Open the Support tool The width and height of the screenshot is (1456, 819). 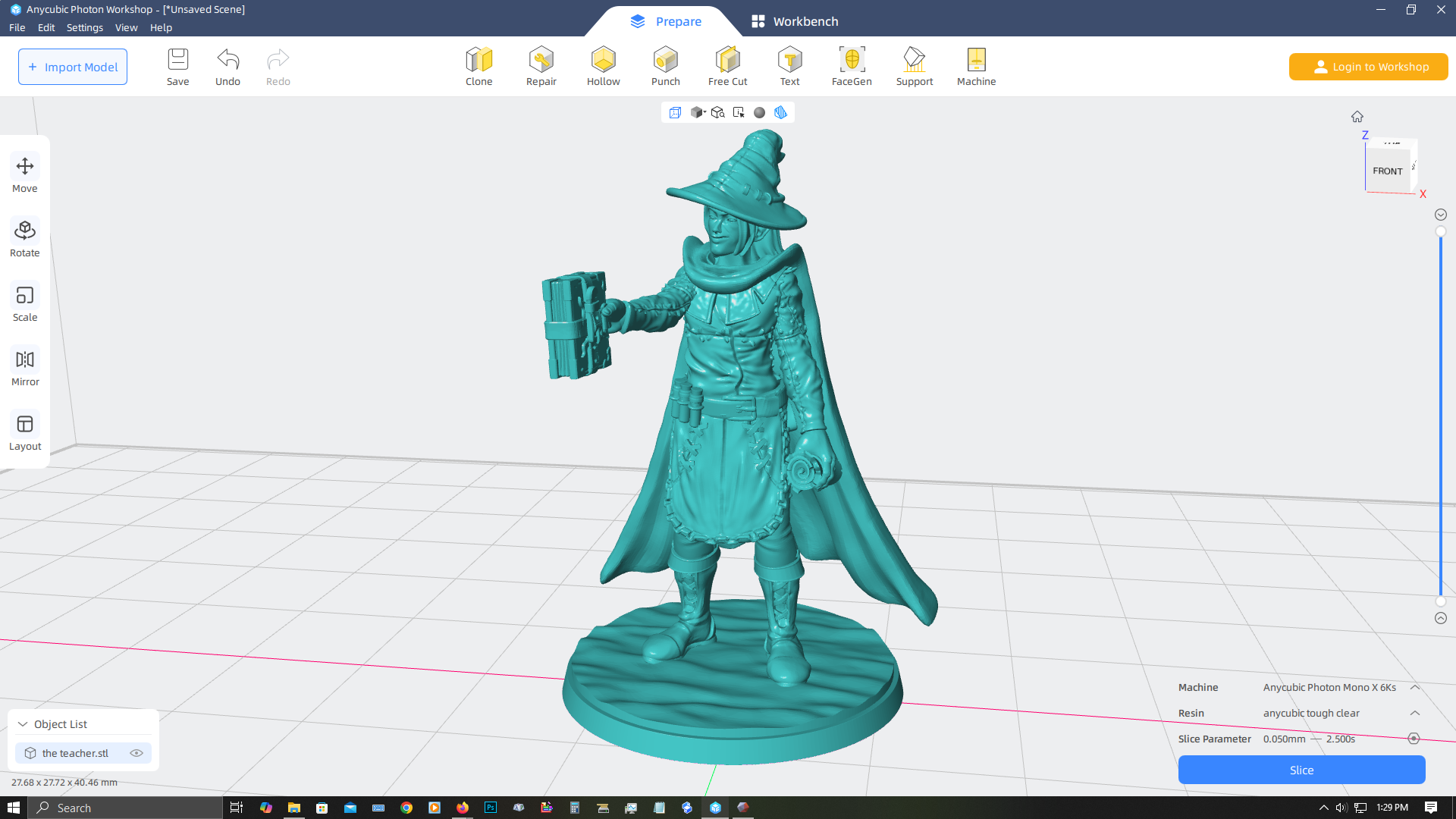click(914, 67)
